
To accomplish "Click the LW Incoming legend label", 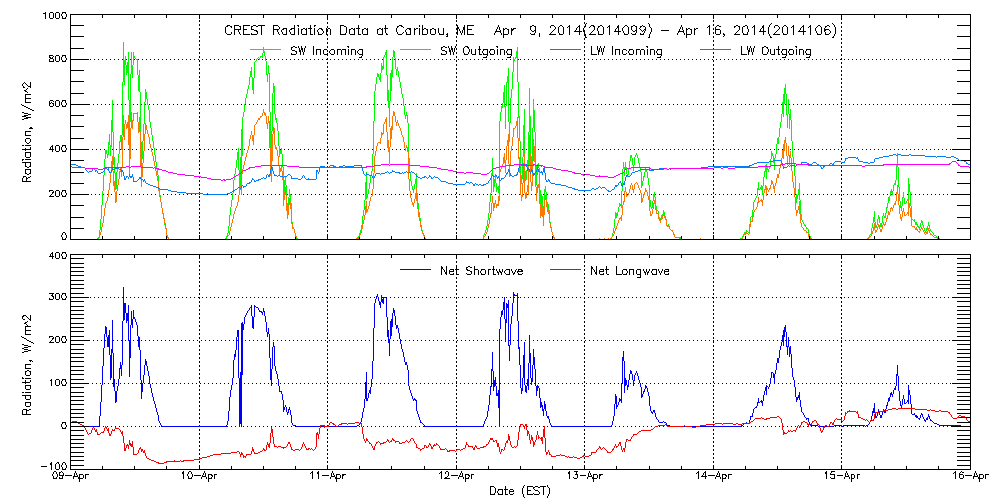I will point(624,51).
